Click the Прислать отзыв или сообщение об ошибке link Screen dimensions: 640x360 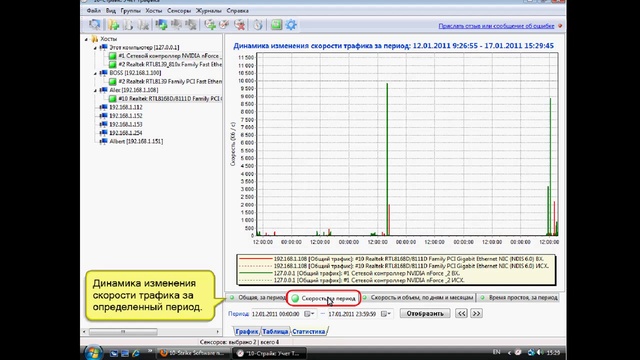coord(496,26)
